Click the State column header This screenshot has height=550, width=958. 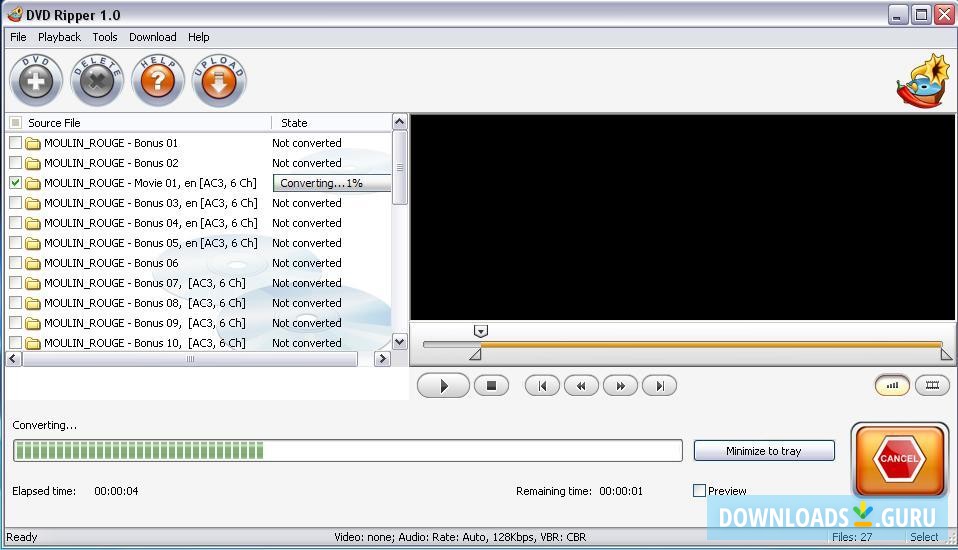click(331, 123)
